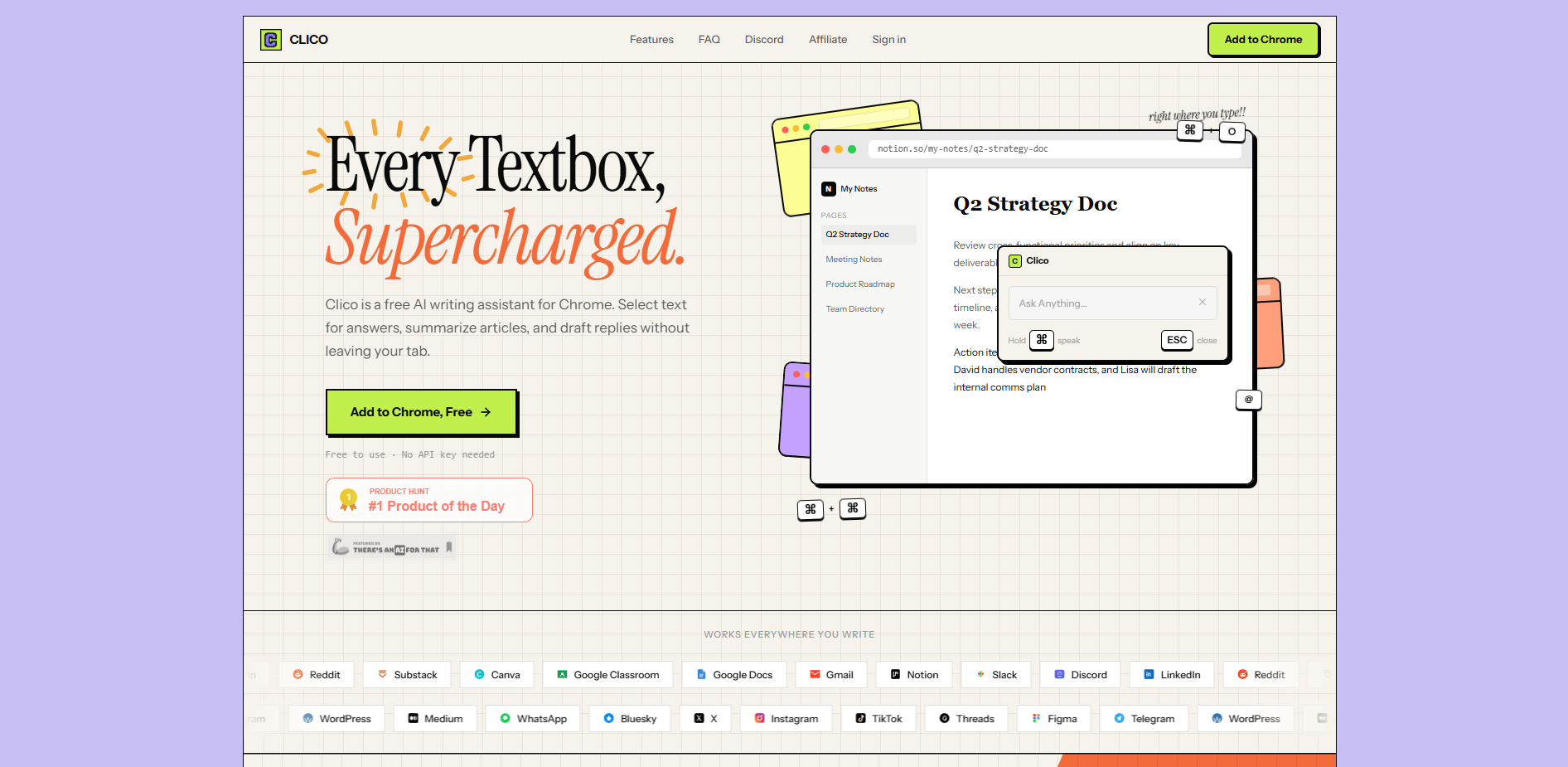Open the Features nav link
This screenshot has width=1568, height=767.
pyautogui.click(x=651, y=40)
